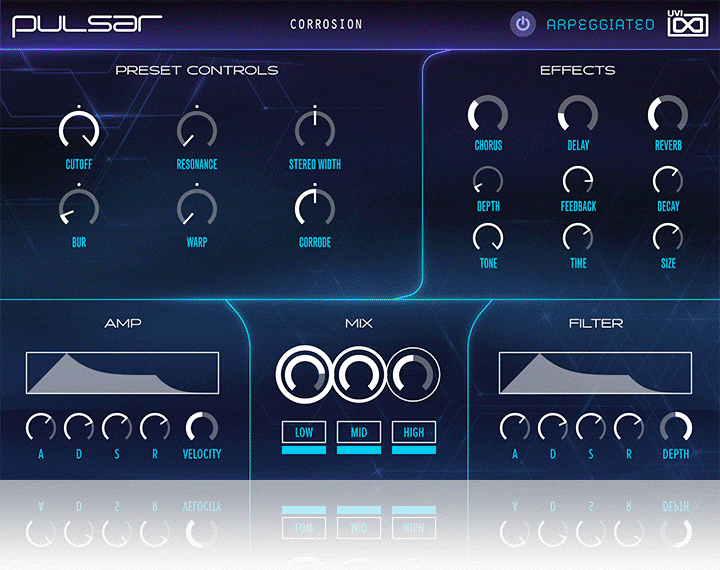Click the Corrode knob
Screen dimensions: 720x570
315,208
